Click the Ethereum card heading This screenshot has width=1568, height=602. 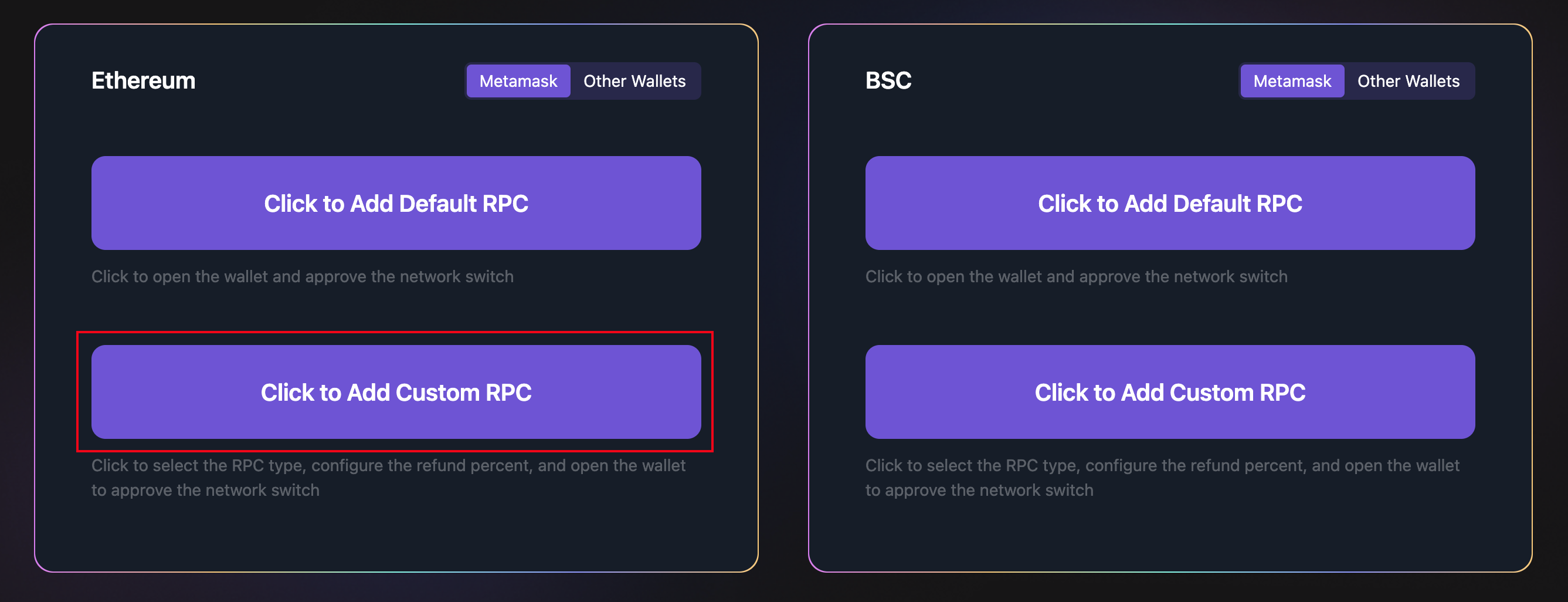pyautogui.click(x=144, y=80)
